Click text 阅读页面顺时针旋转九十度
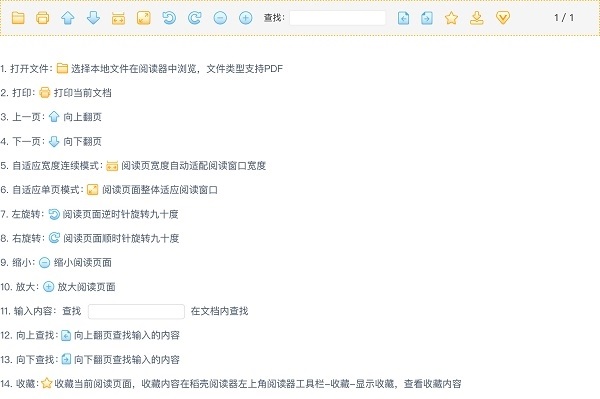 pyautogui.click(x=121, y=238)
